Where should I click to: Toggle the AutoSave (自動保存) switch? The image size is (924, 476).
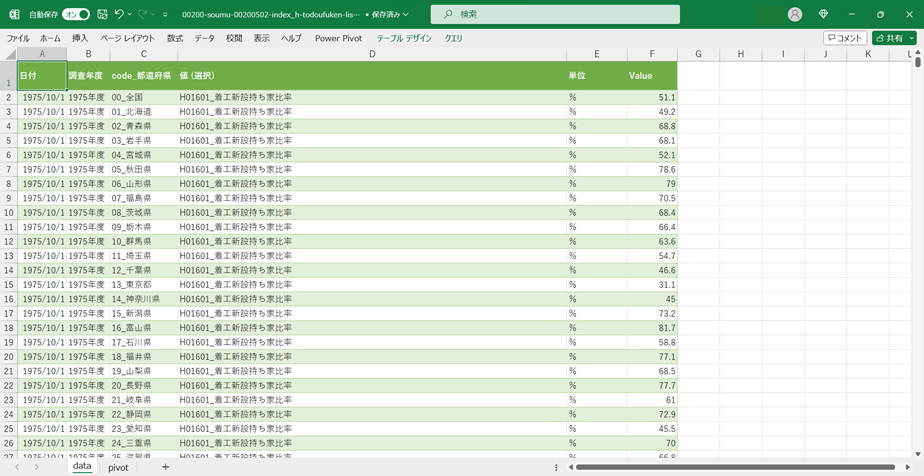tap(75, 15)
